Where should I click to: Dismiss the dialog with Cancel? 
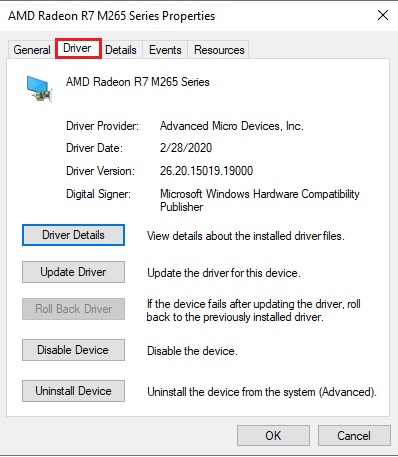(354, 435)
